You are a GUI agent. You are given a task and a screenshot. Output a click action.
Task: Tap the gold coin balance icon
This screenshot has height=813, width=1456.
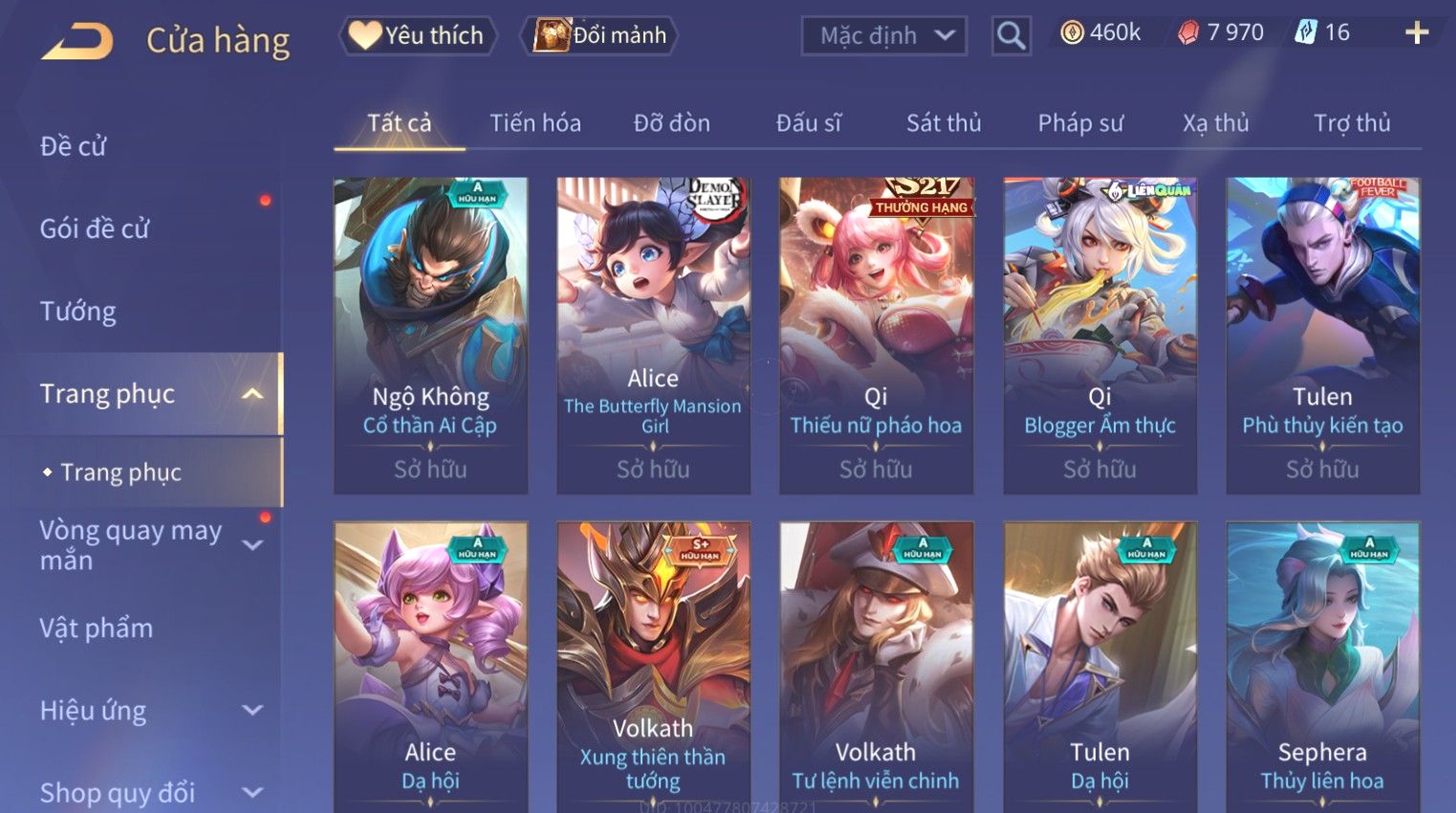(1072, 33)
